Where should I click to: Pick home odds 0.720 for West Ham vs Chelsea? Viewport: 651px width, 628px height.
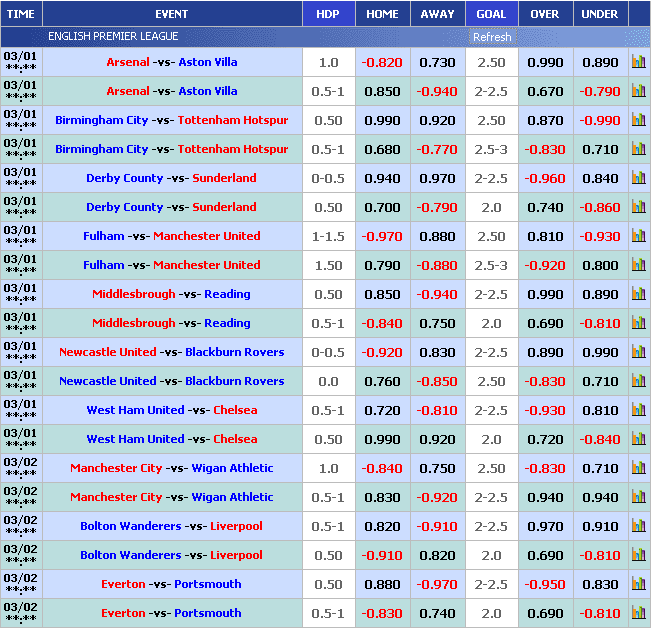(x=382, y=411)
